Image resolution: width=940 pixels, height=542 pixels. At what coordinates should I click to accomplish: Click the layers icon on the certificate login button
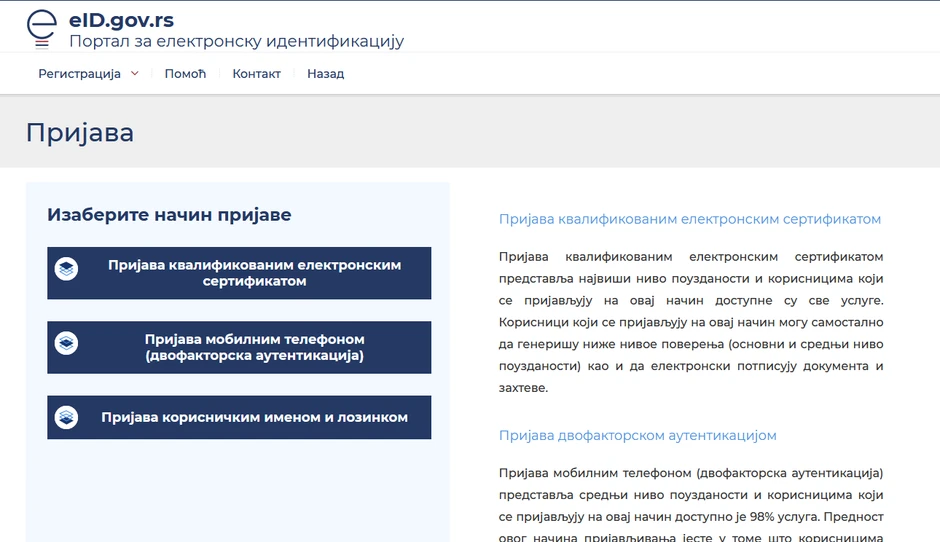[x=66, y=269]
